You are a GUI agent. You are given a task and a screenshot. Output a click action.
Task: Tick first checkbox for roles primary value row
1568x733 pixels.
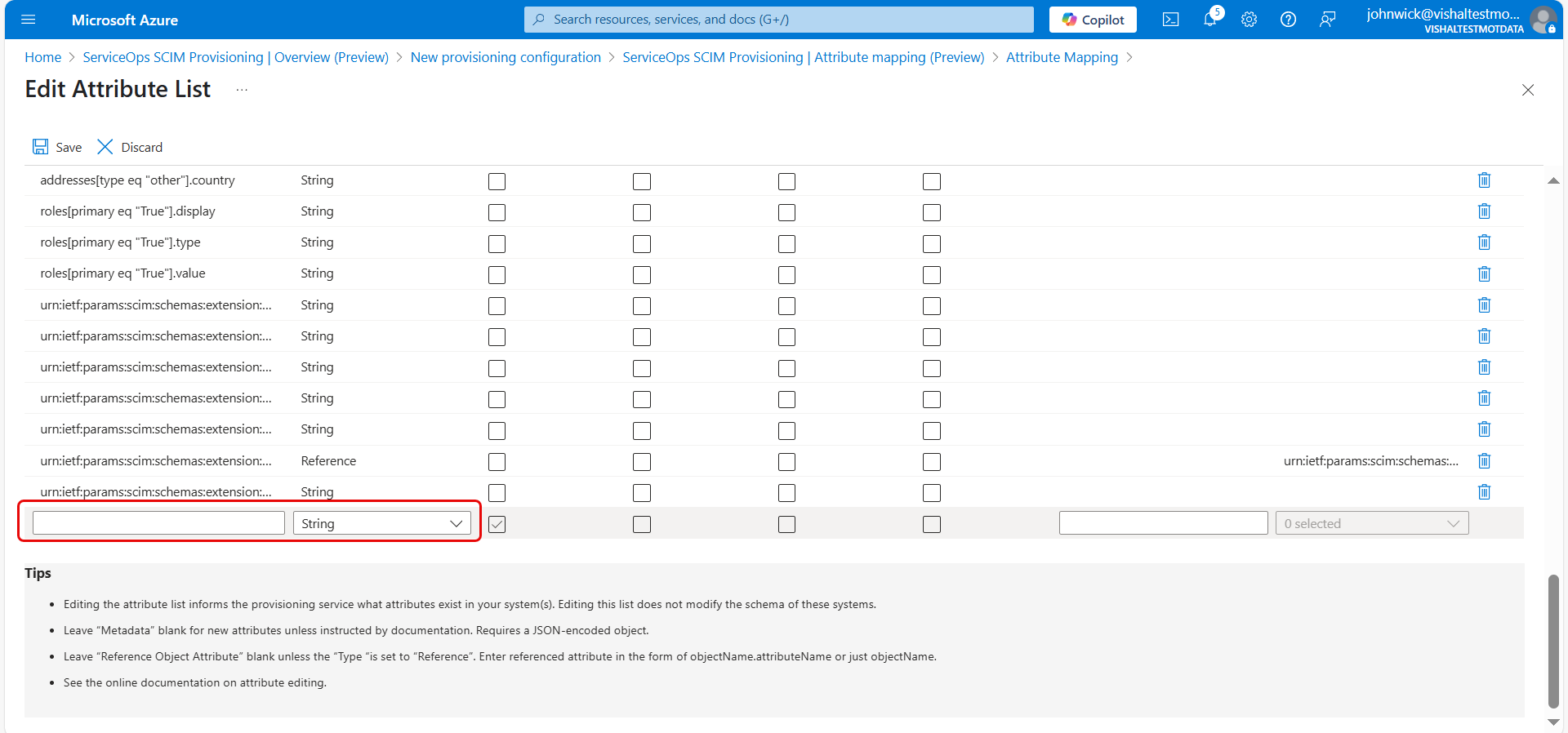tap(497, 275)
